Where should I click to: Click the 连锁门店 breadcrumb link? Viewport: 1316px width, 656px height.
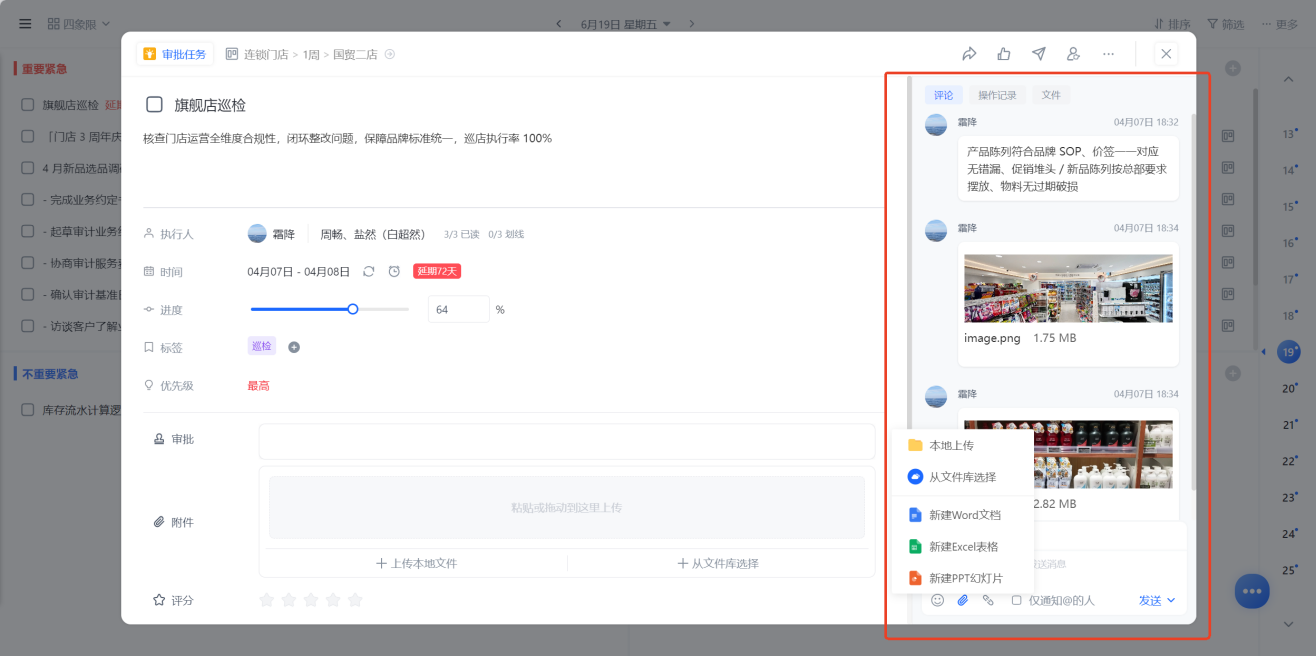point(266,54)
